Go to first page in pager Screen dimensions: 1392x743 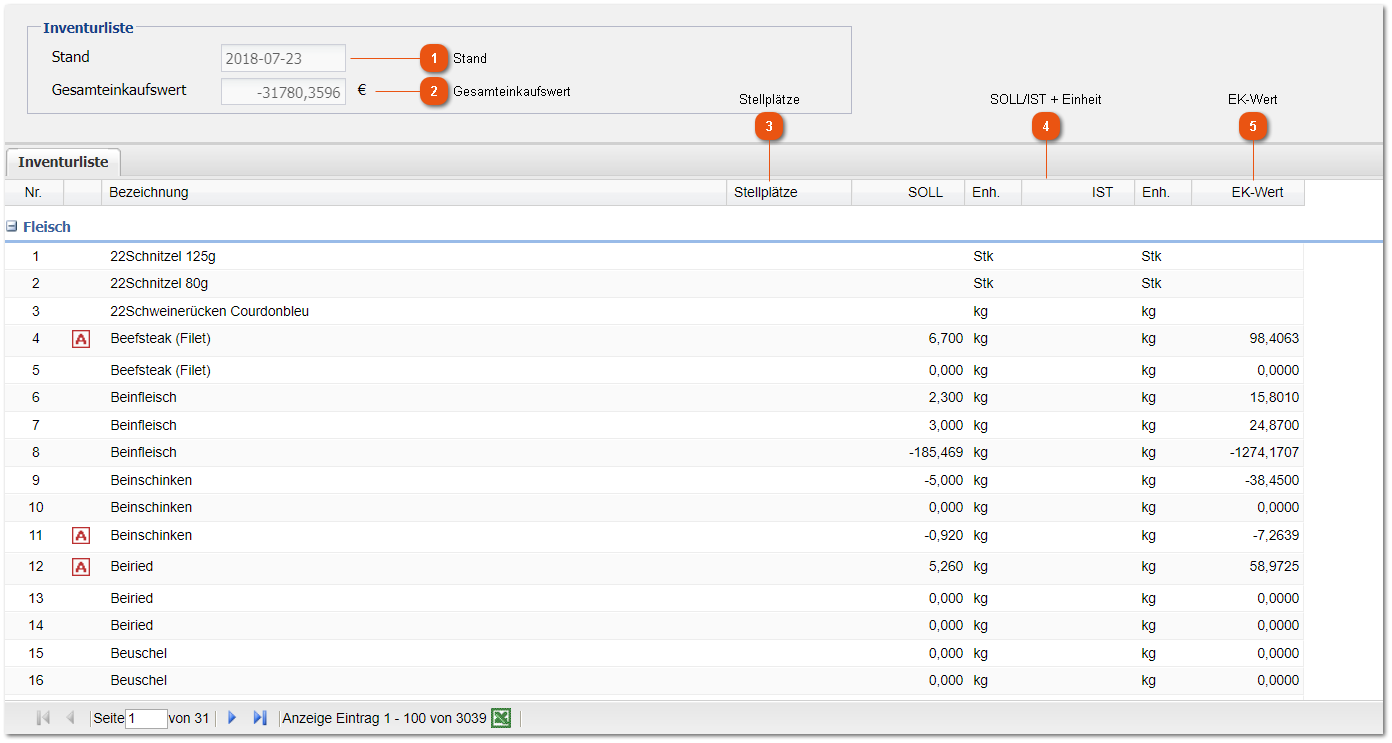[43, 718]
